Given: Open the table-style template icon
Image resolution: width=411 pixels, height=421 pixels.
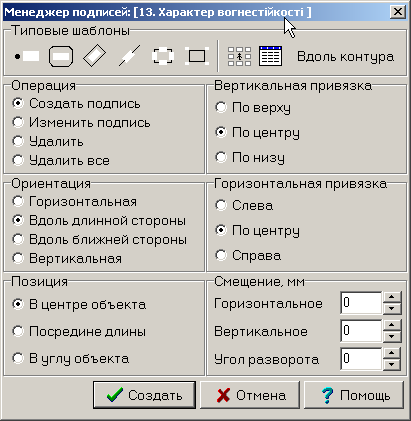Looking at the screenshot, I should click(270, 56).
